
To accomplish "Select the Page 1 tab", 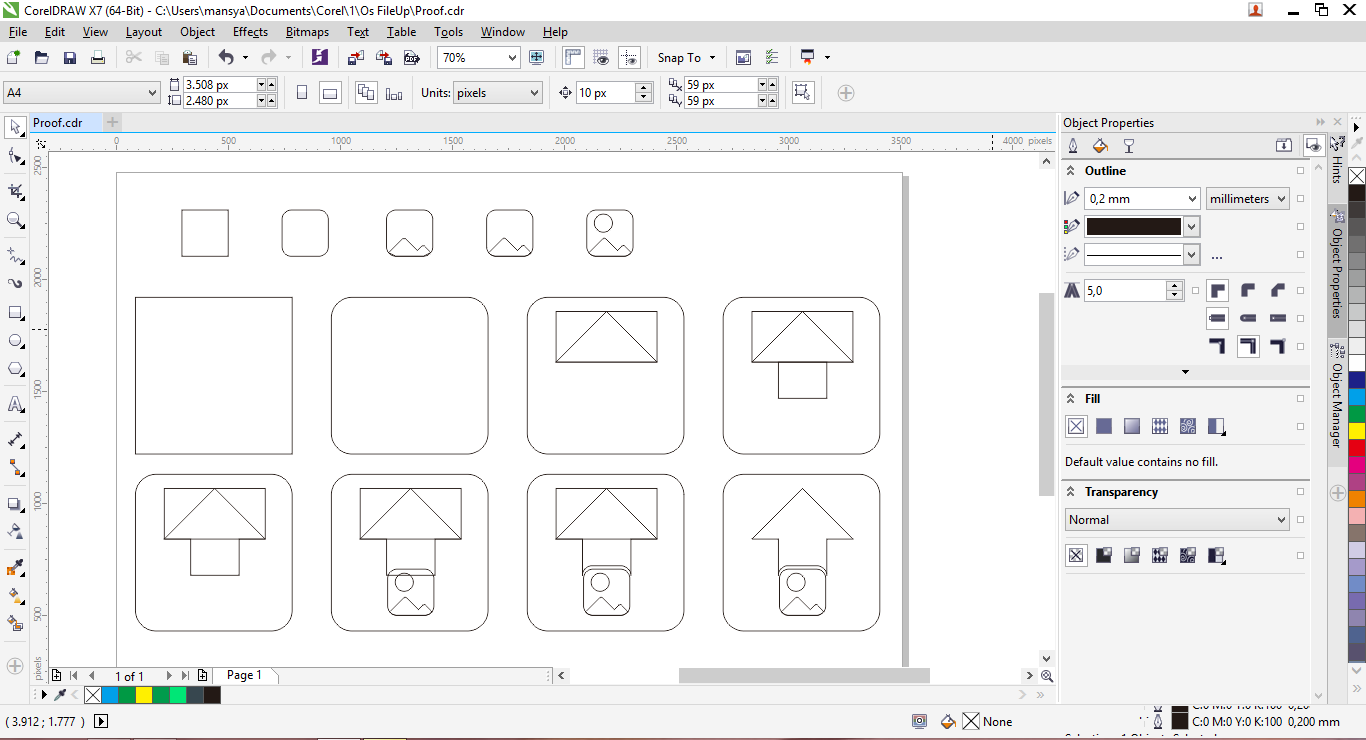I will click(x=244, y=675).
